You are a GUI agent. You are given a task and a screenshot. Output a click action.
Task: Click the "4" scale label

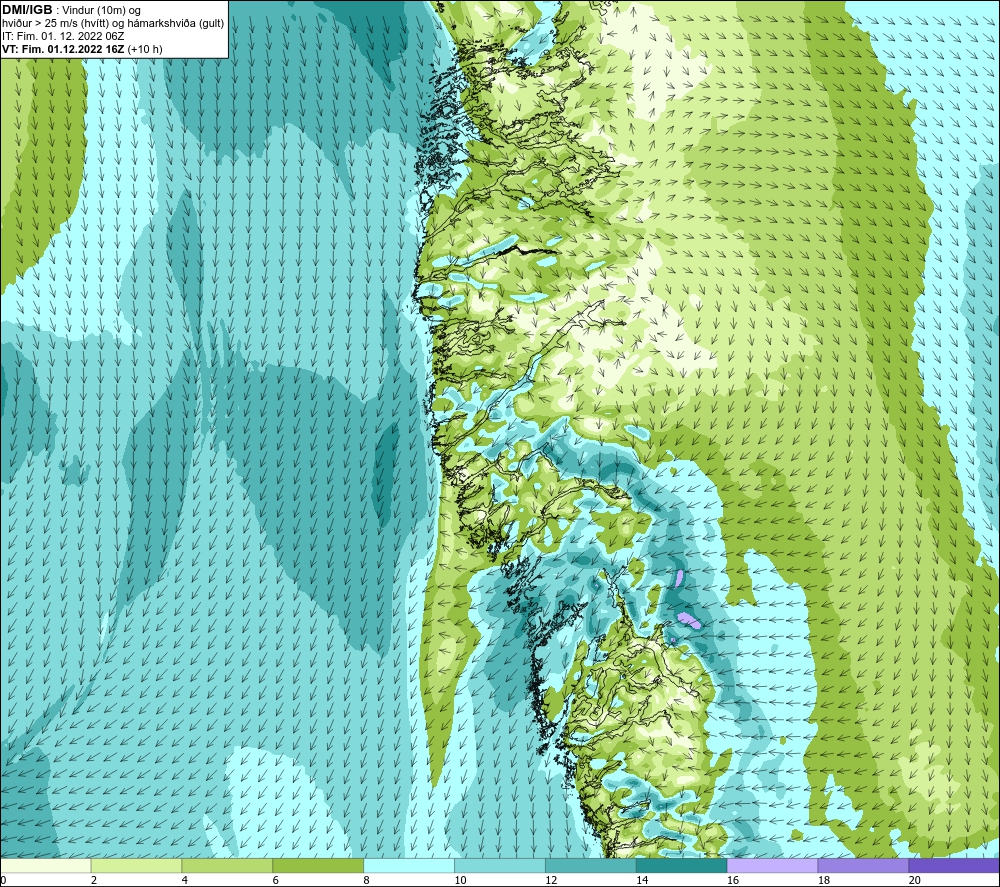pyautogui.click(x=185, y=881)
